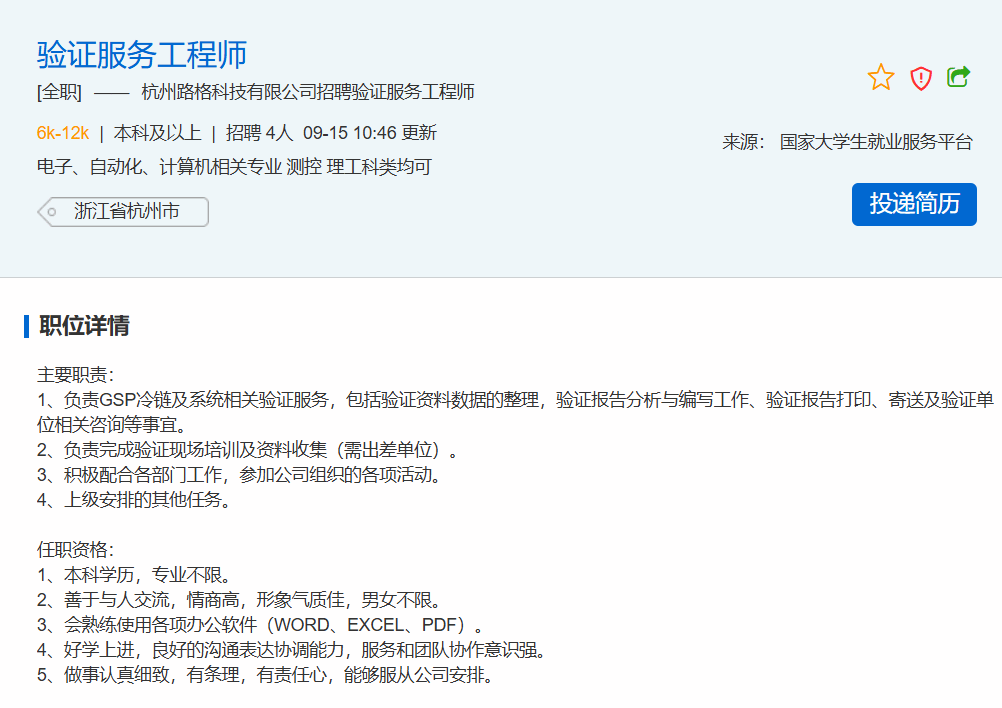Click the [全职] job type label
The height and width of the screenshot is (708, 1002).
pyautogui.click(x=59, y=93)
